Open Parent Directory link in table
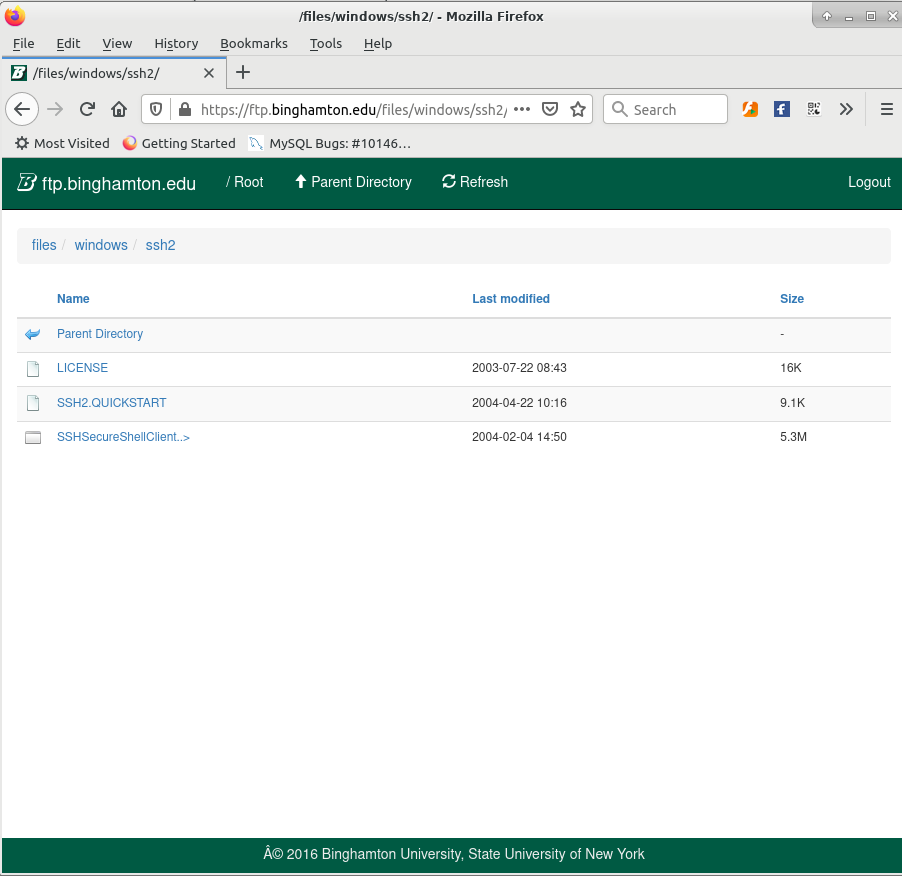 pos(100,334)
